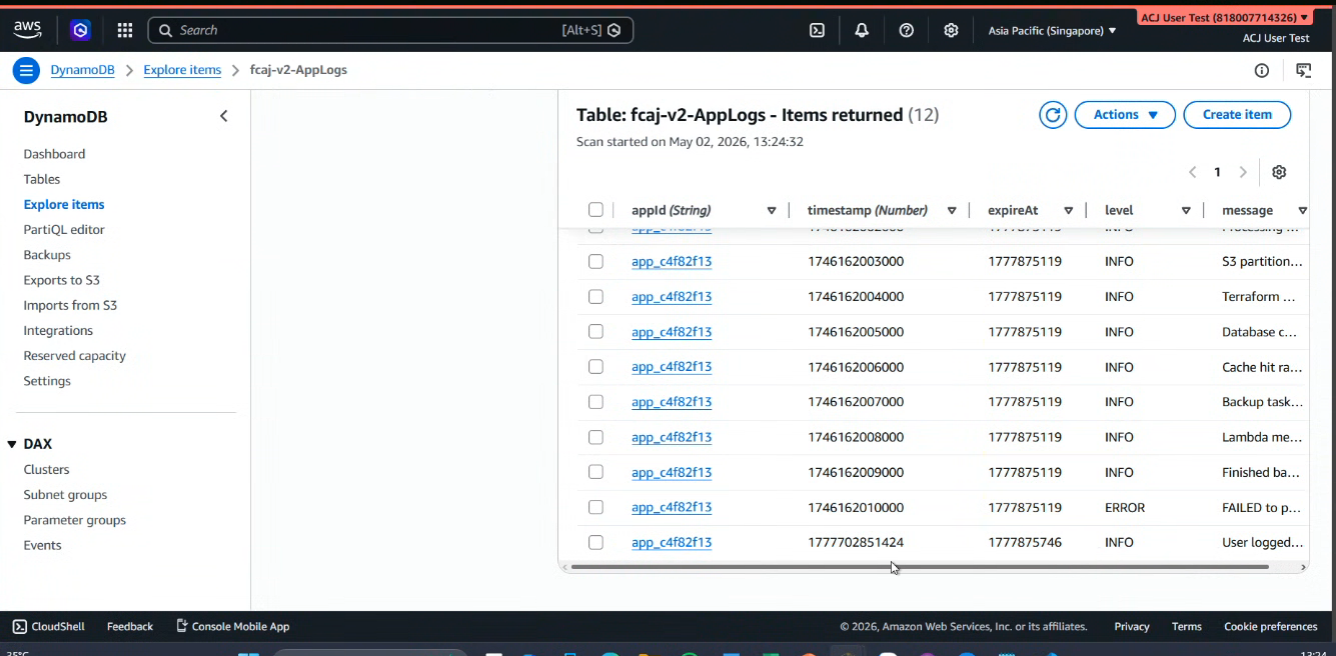
Task: Open CloudShell from the top bar icon
Action: pyautogui.click(x=817, y=30)
